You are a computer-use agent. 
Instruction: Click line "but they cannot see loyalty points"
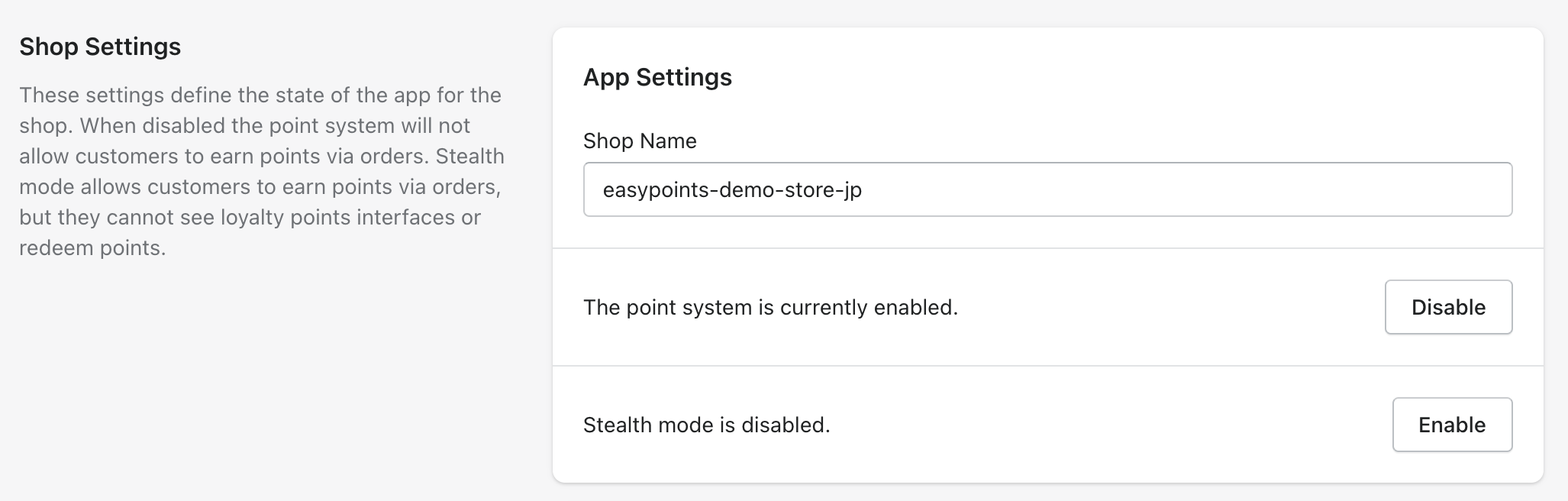pos(250,218)
